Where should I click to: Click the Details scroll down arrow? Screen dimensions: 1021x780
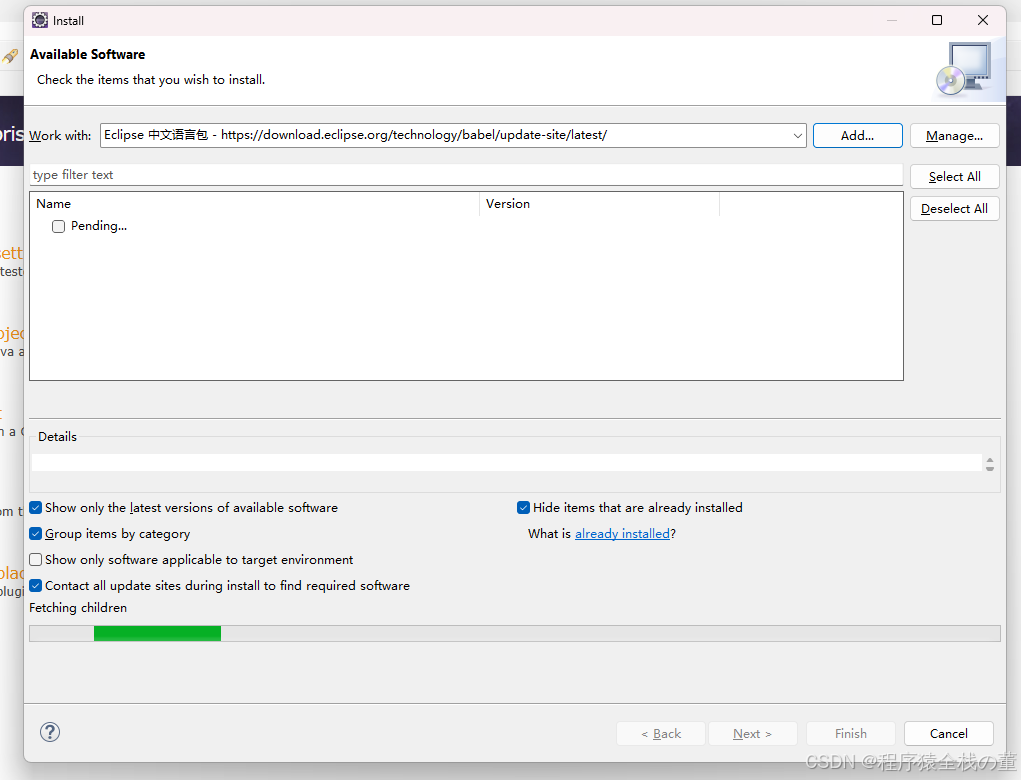pos(990,468)
